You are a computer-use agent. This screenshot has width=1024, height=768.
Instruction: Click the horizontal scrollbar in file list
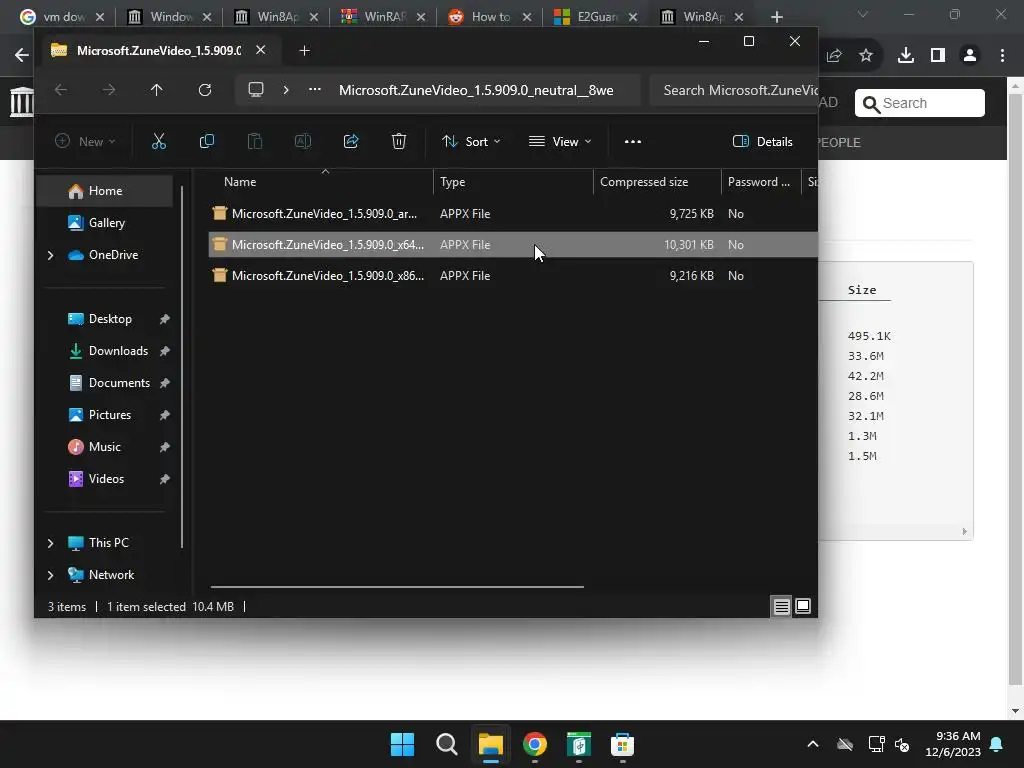[397, 586]
